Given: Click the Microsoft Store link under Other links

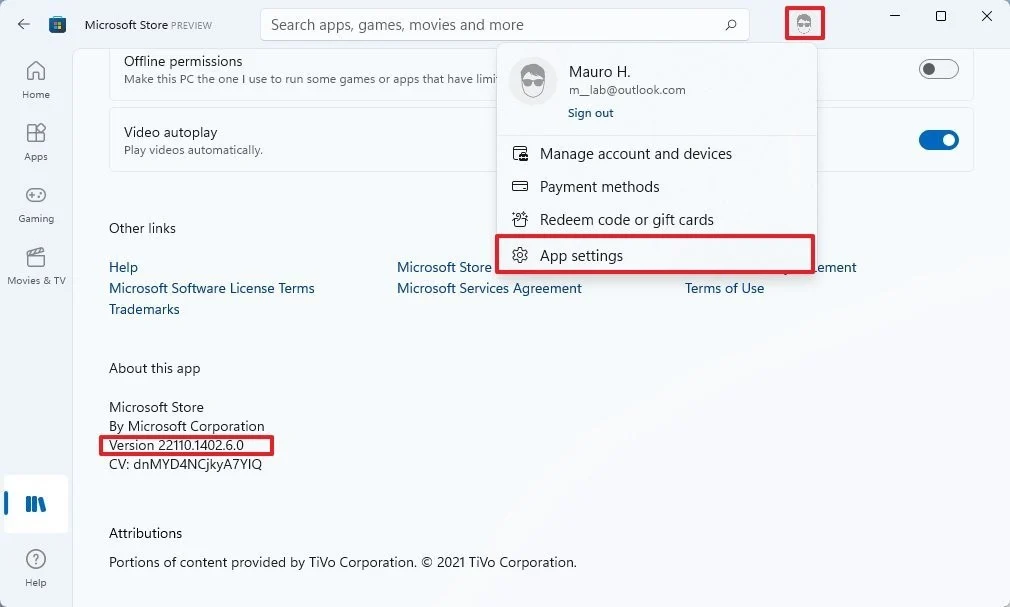Looking at the screenshot, I should click(x=444, y=267).
